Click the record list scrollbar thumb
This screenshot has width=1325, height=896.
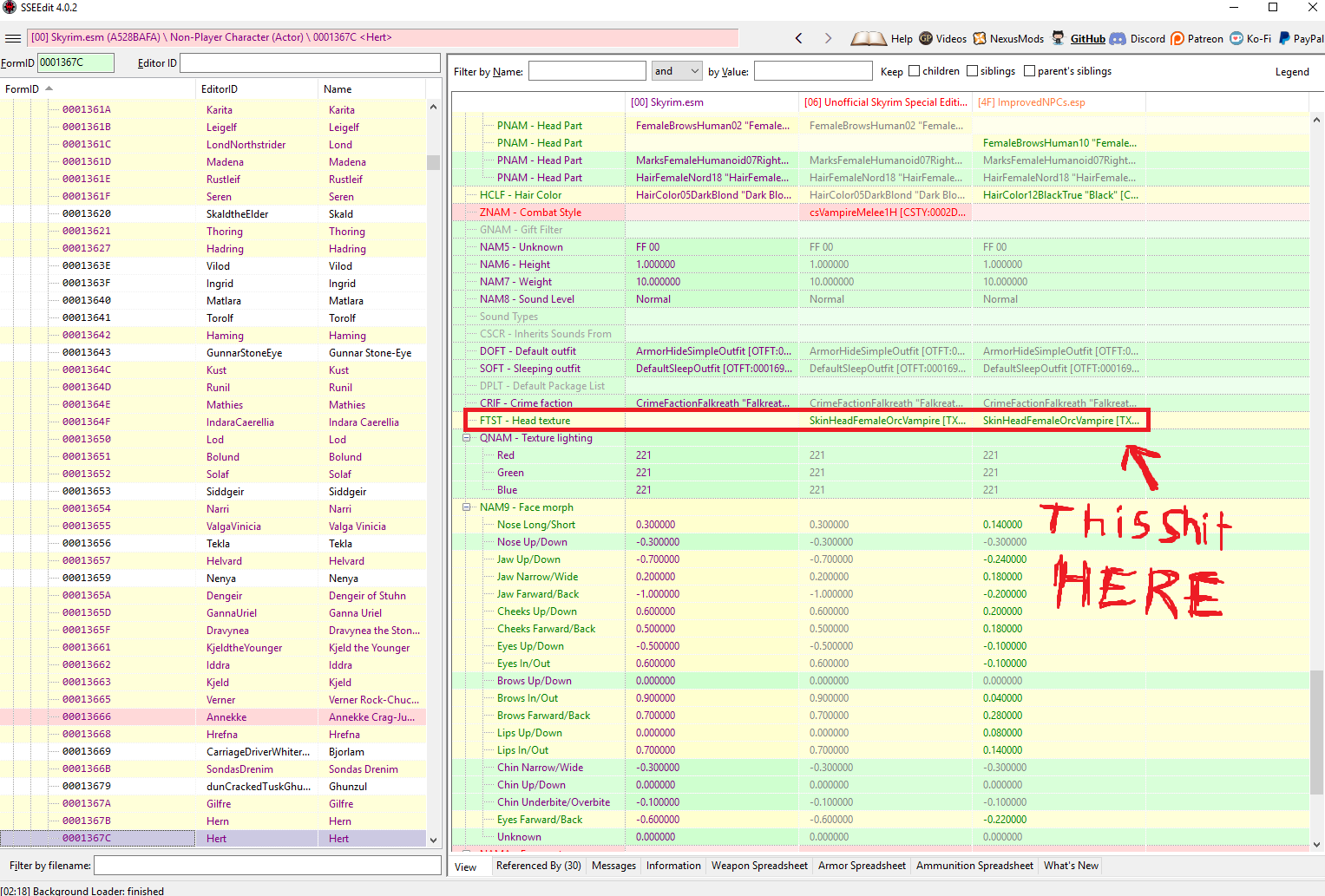pyautogui.click(x=433, y=162)
